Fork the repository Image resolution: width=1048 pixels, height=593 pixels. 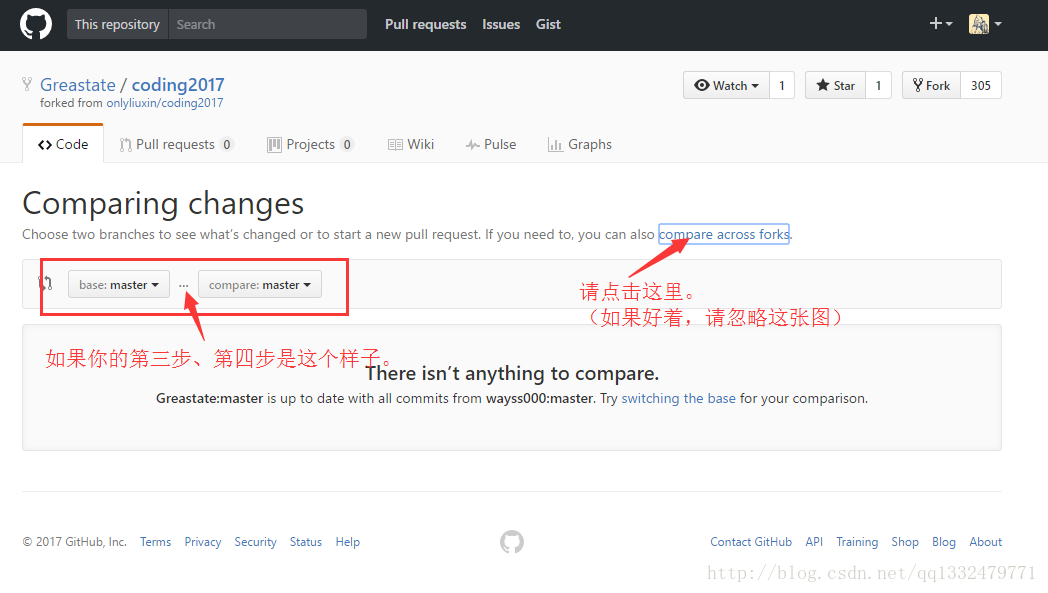[x=931, y=86]
